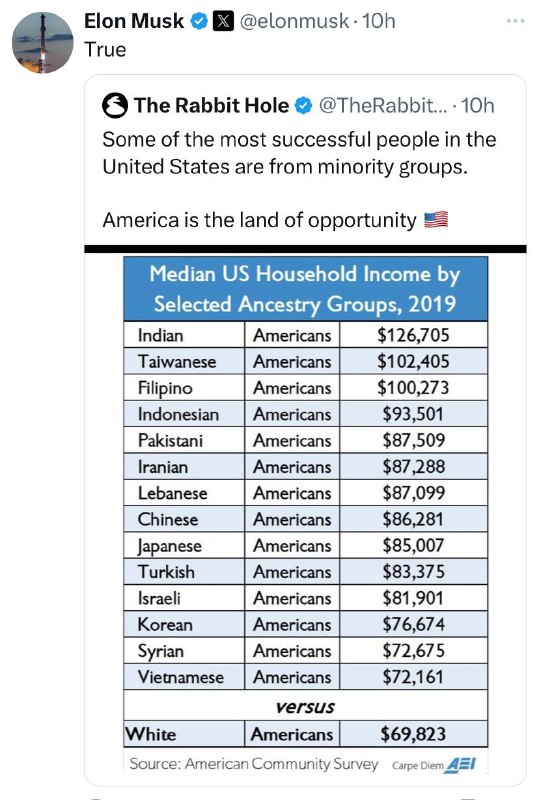Click the X affiliation badge icon
The width and height of the screenshot is (539, 800).
(223, 21)
